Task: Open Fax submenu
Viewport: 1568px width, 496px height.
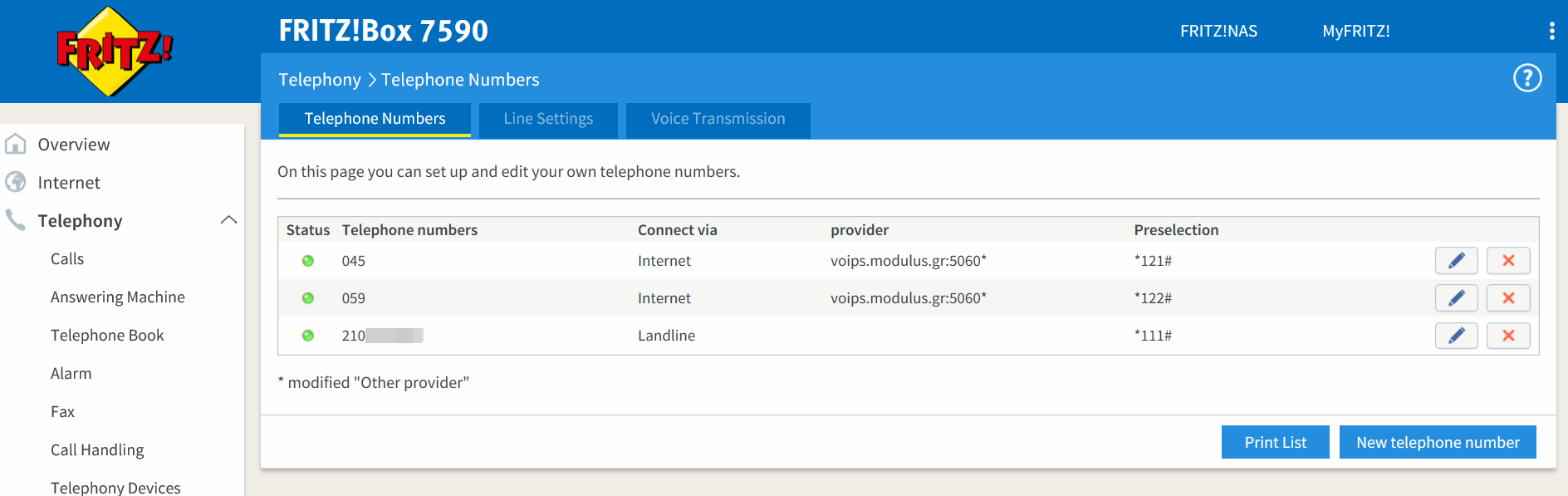Action: 62,412
